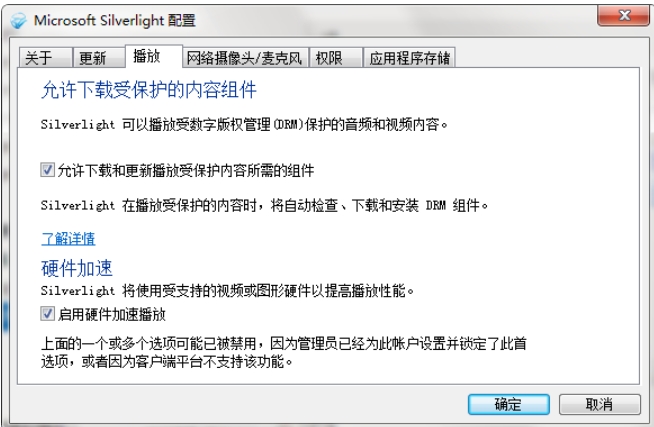Screen dimensions: 654x427
Task: Toggle the 启用硬件加速播放 checkbox
Action: [47, 314]
